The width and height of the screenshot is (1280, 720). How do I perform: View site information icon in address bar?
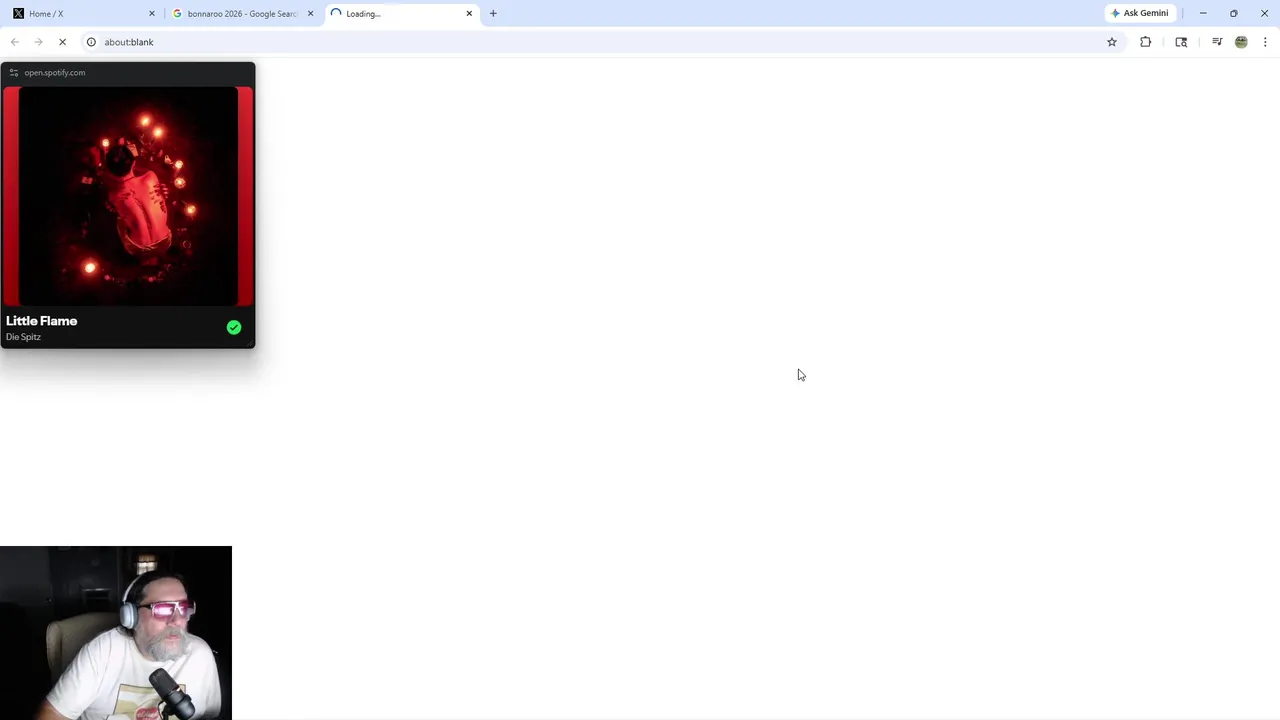[91, 42]
